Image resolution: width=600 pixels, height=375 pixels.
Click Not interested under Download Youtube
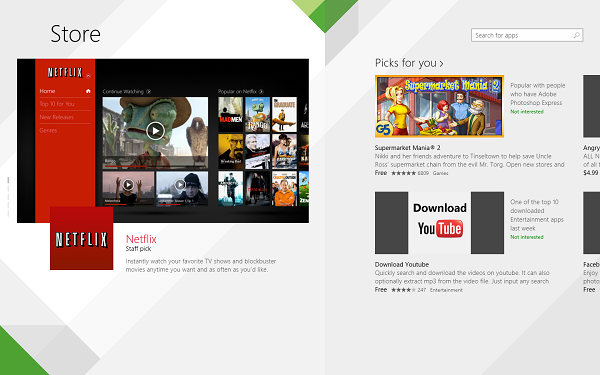pos(527,237)
